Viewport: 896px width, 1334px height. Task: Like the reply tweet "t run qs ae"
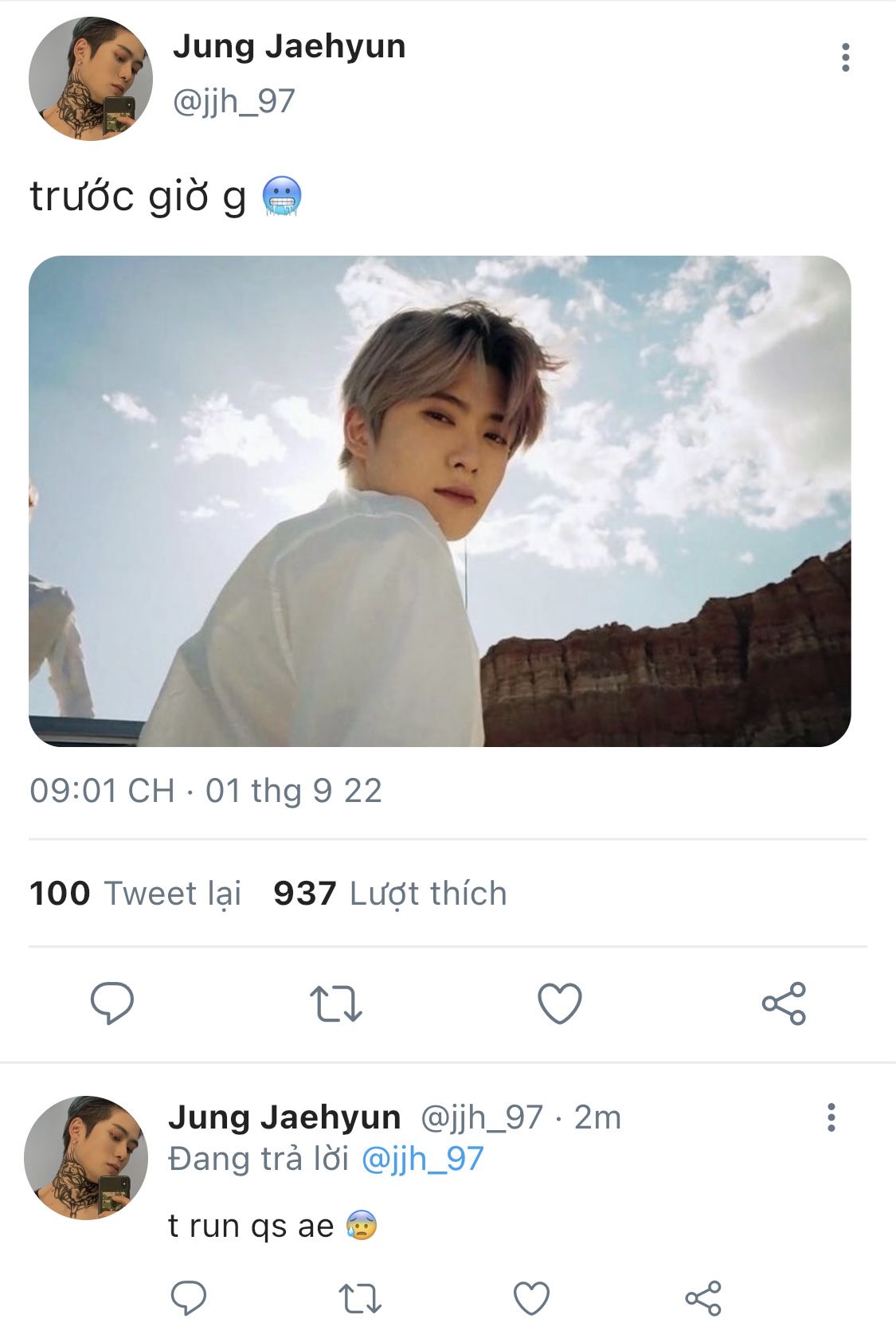tap(531, 1298)
